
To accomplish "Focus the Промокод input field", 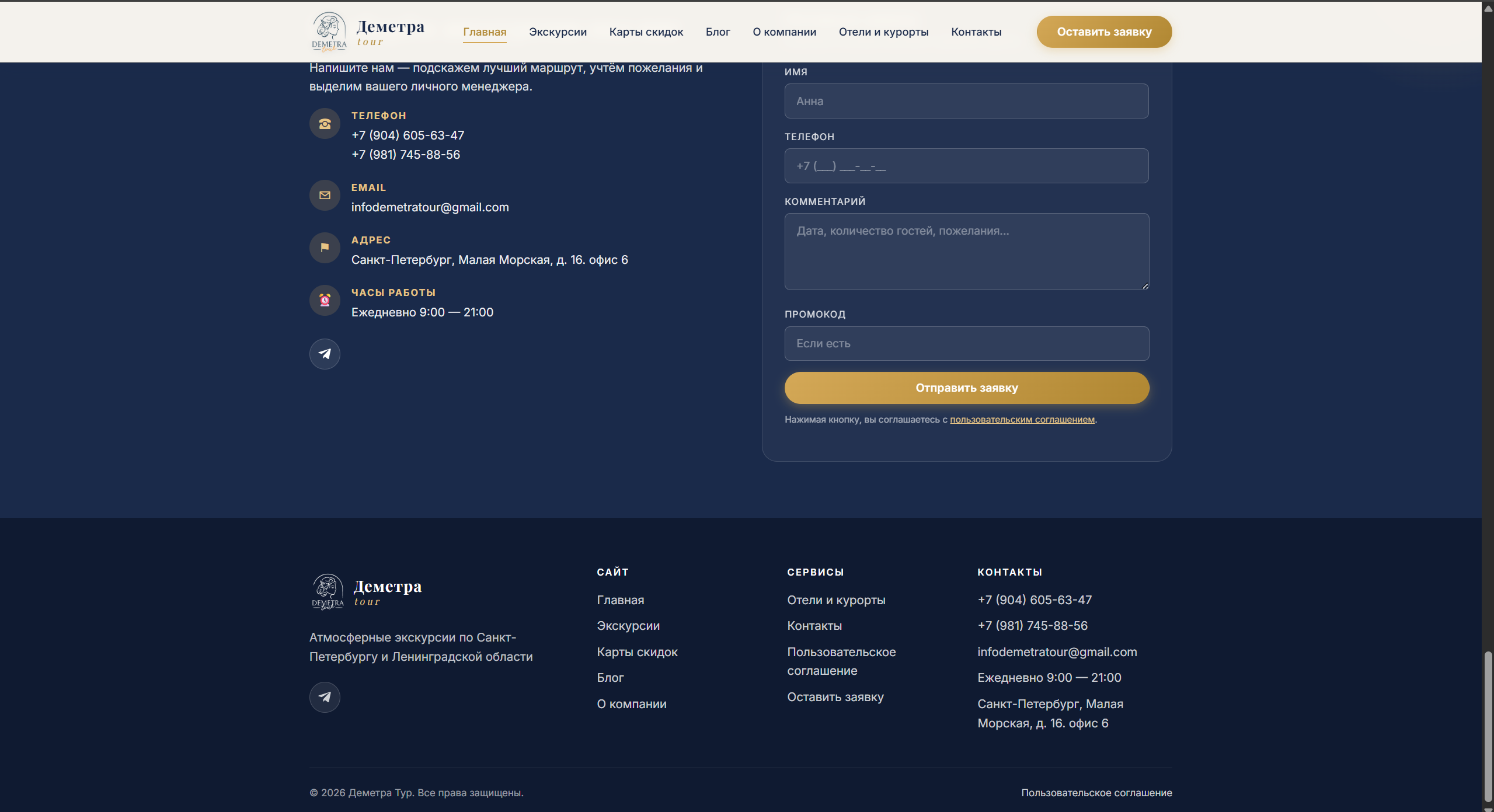I will (966, 343).
